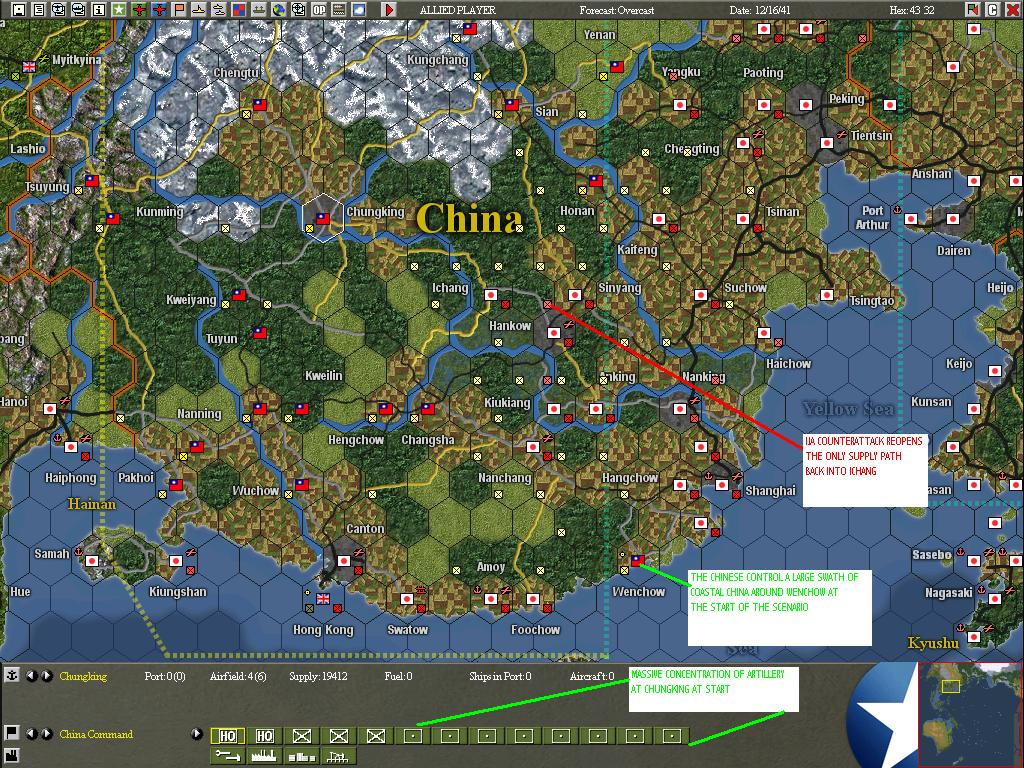Select the third infantry crossed-box unit icon

376,736
